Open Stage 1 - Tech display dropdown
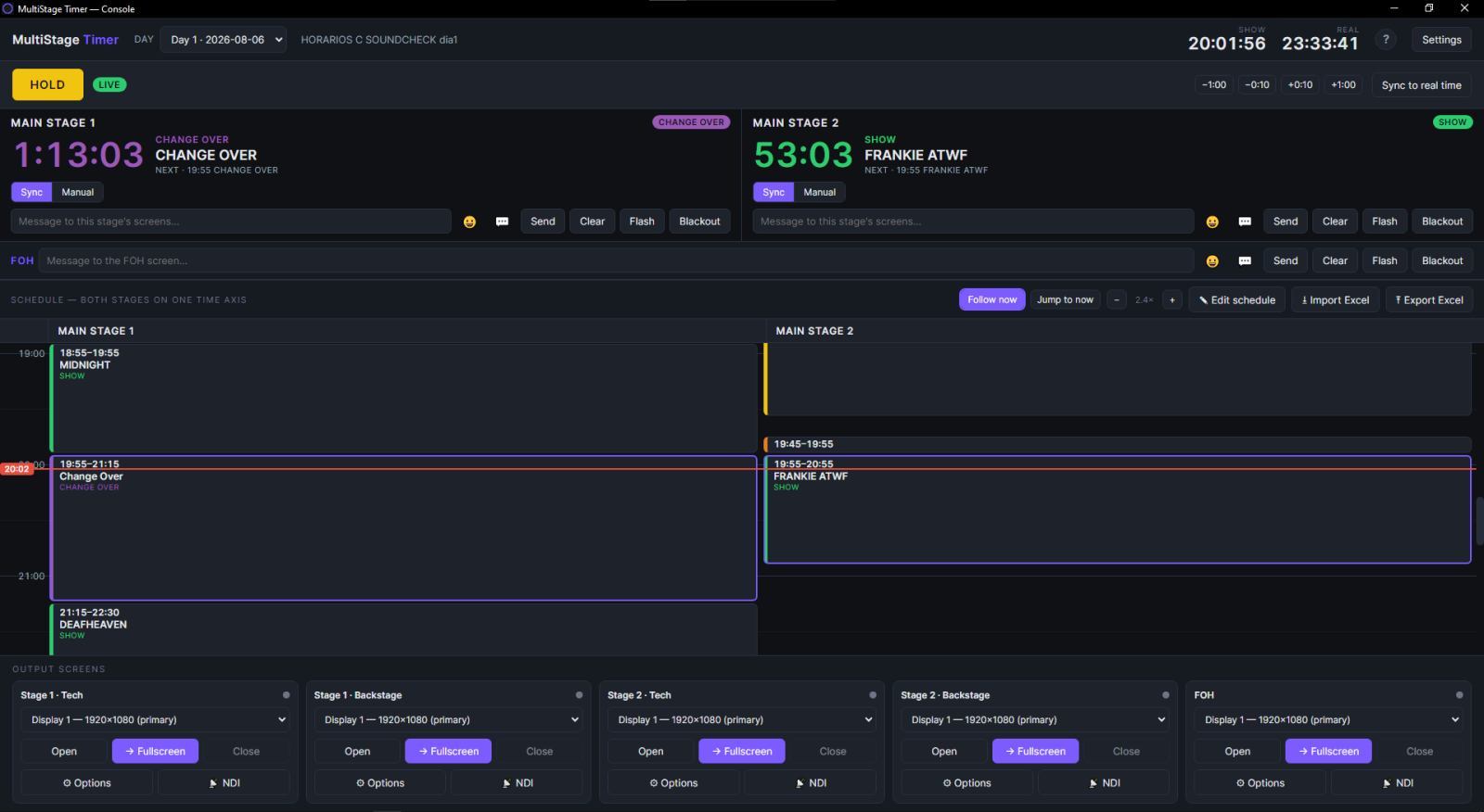The height and width of the screenshot is (812, 1484). [155, 720]
